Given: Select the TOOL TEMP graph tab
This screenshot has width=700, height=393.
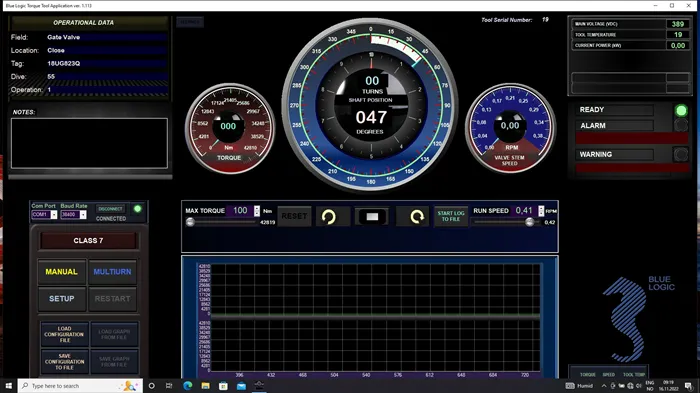Looking at the screenshot, I should 633,375.
